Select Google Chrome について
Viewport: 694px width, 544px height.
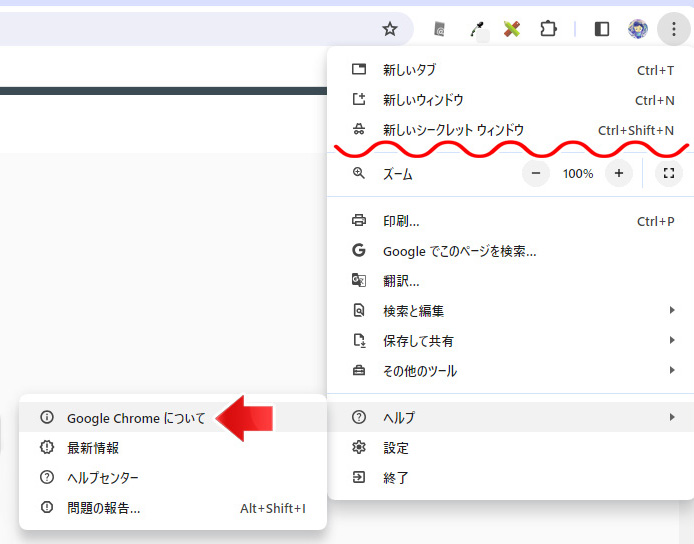[x=173, y=418]
